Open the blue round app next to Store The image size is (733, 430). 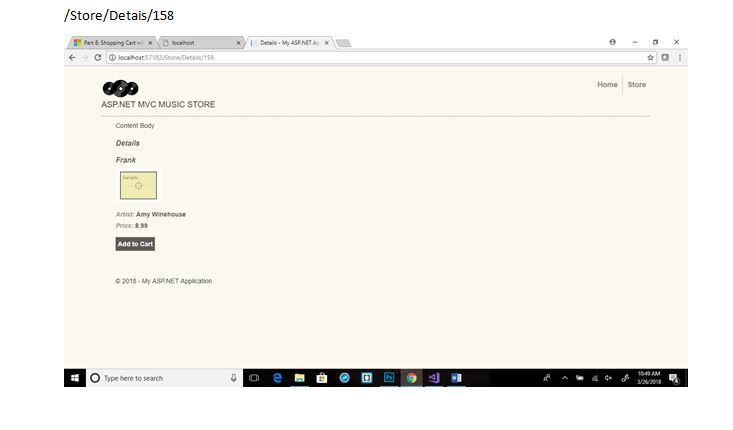[x=345, y=378]
